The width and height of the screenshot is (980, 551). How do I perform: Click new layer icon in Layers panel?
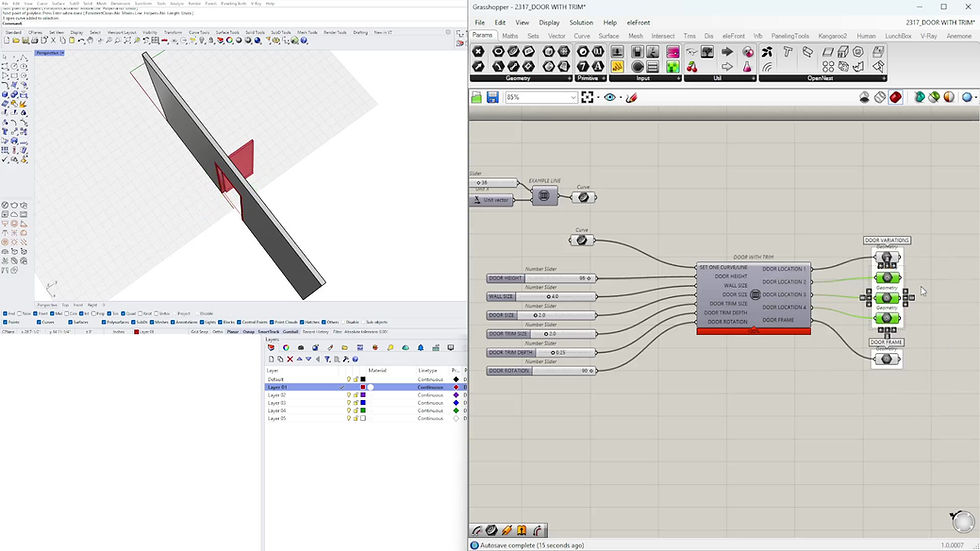pos(271,359)
